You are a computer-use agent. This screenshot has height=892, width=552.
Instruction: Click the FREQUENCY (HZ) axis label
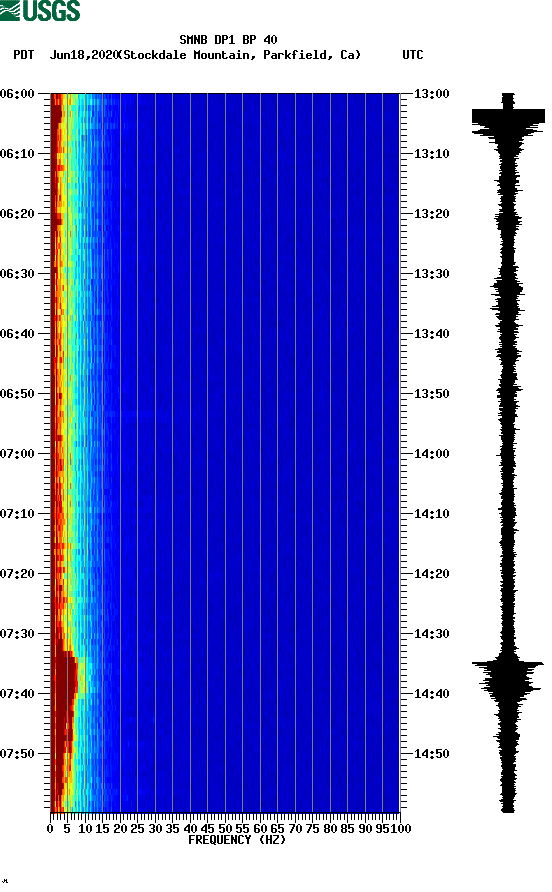(x=237, y=840)
